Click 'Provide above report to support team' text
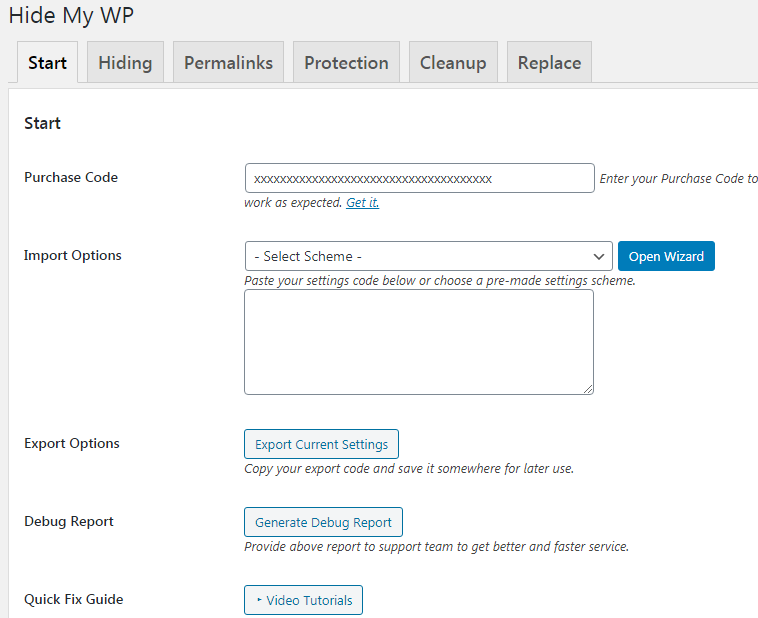This screenshot has width=758, height=618. coord(437,546)
